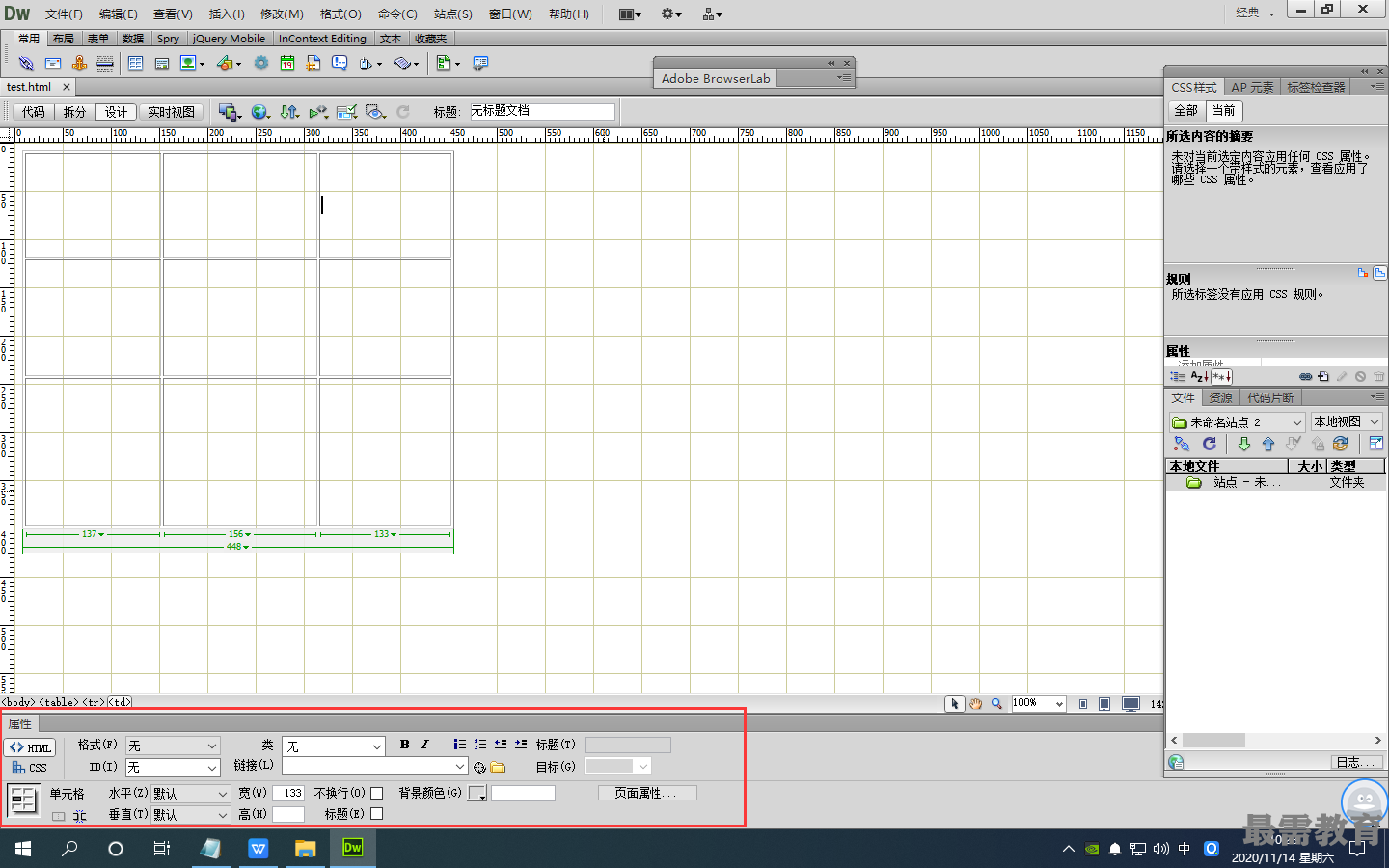Insert a table icon
The width and height of the screenshot is (1389, 868).
pos(135,64)
